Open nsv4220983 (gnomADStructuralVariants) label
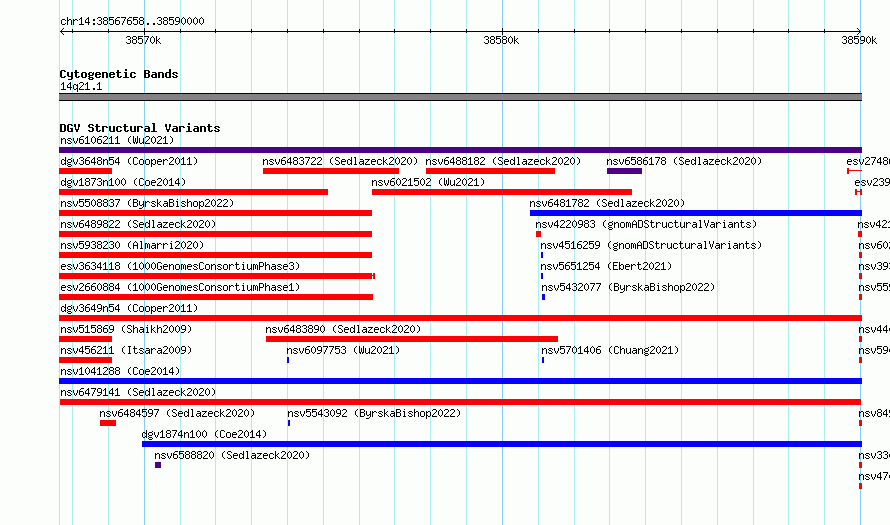 tap(646, 224)
